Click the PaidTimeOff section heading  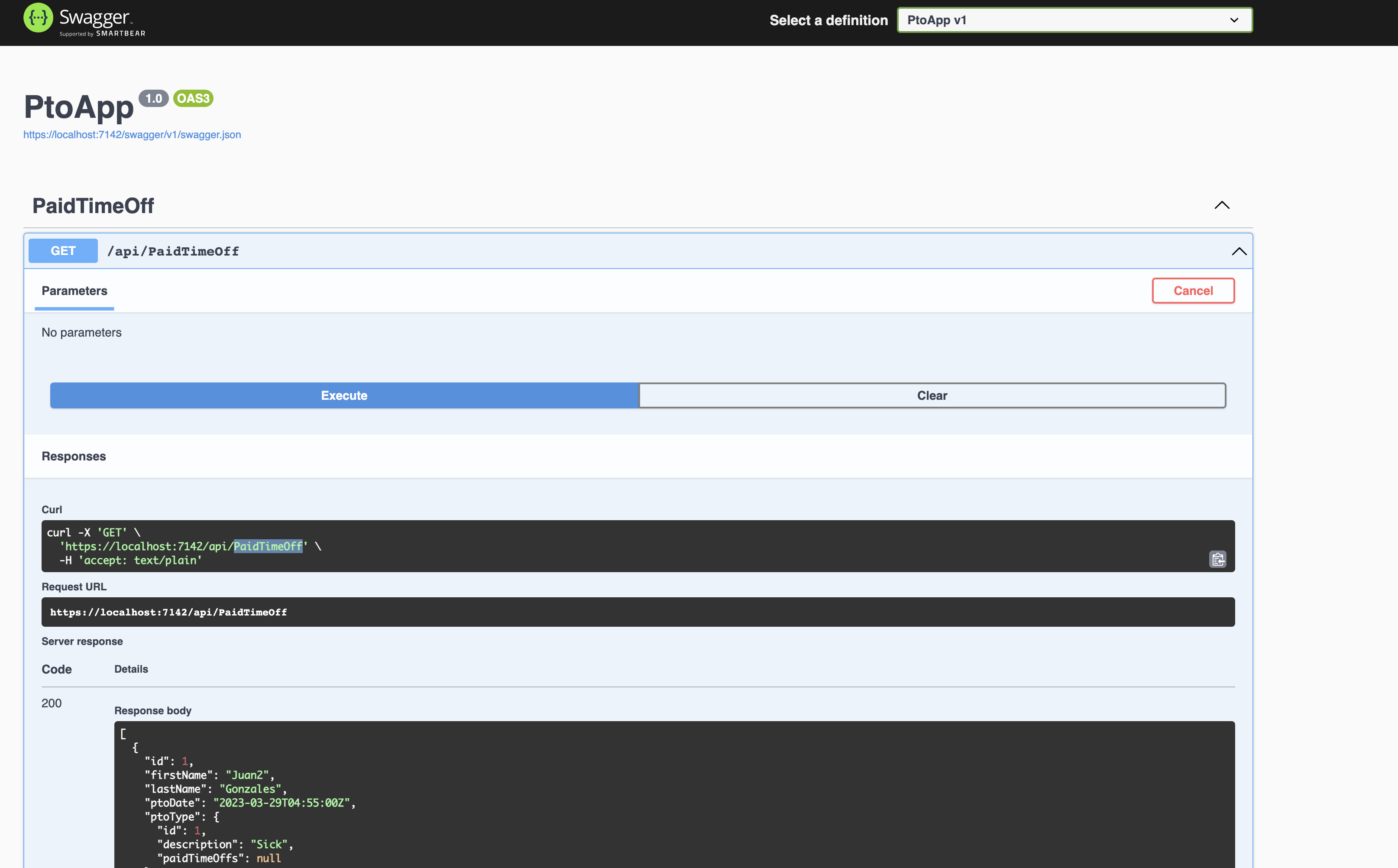[93, 205]
